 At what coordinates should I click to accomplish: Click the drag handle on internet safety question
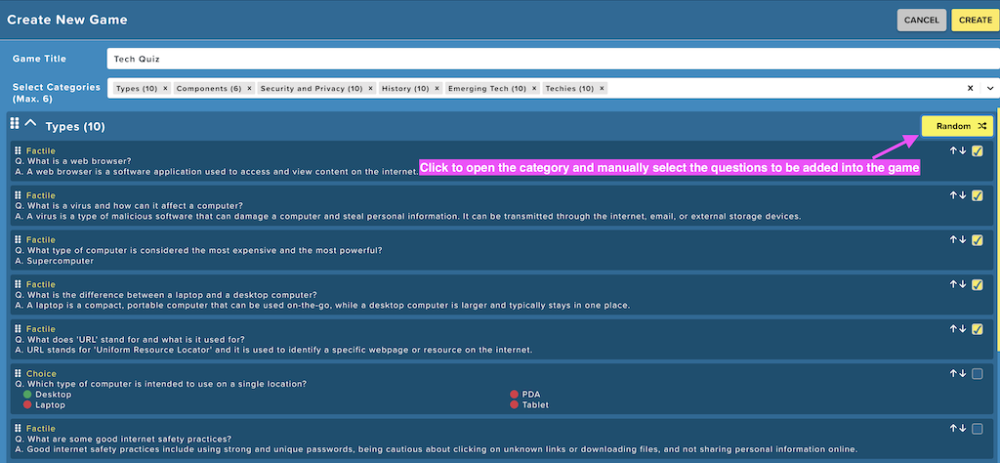coord(18,429)
